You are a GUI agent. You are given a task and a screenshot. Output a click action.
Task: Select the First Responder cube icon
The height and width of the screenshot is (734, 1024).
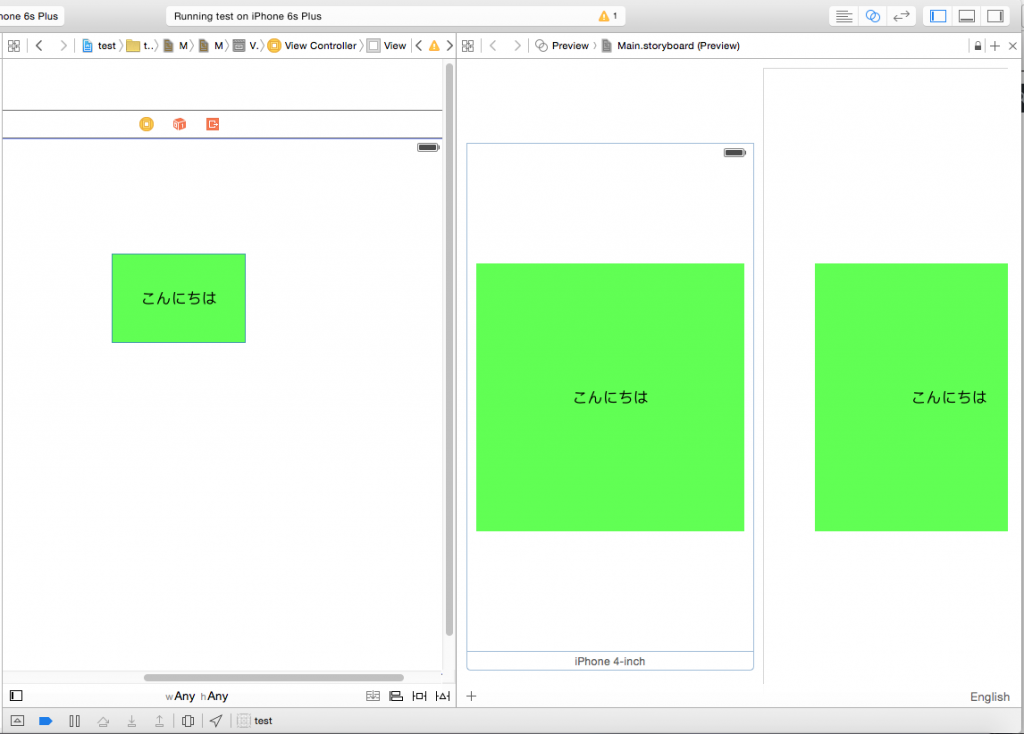click(x=179, y=124)
